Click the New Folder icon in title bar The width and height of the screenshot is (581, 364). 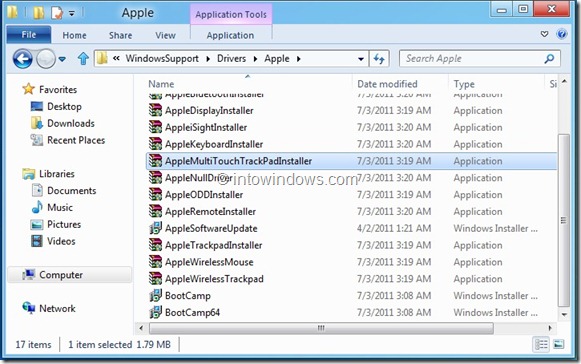click(x=39, y=13)
